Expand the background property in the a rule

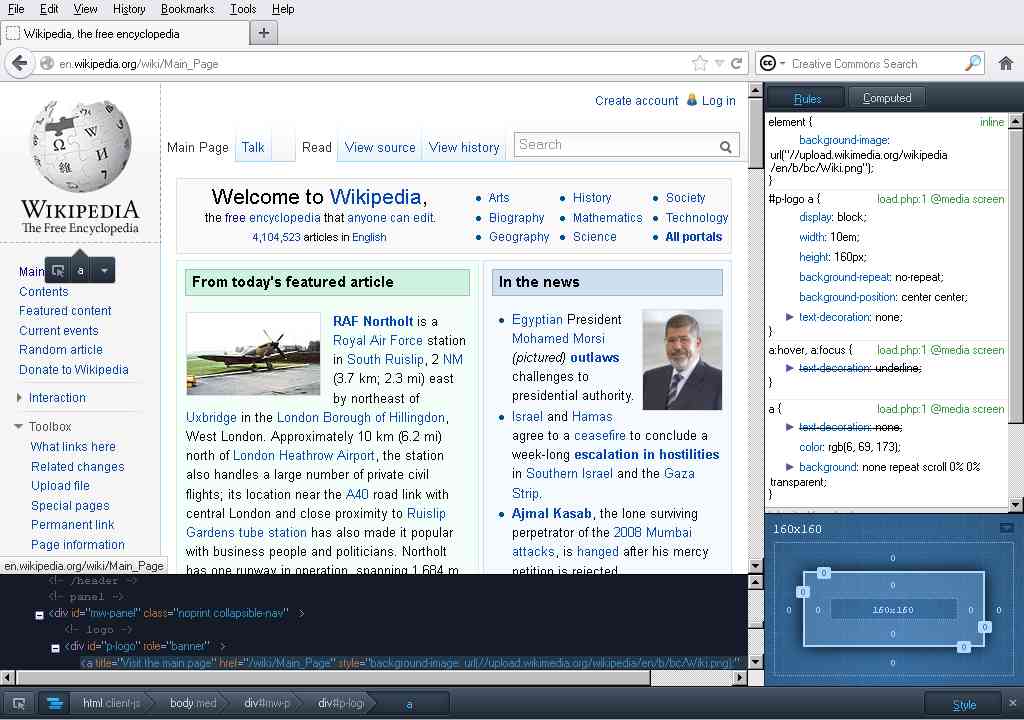tap(790, 467)
